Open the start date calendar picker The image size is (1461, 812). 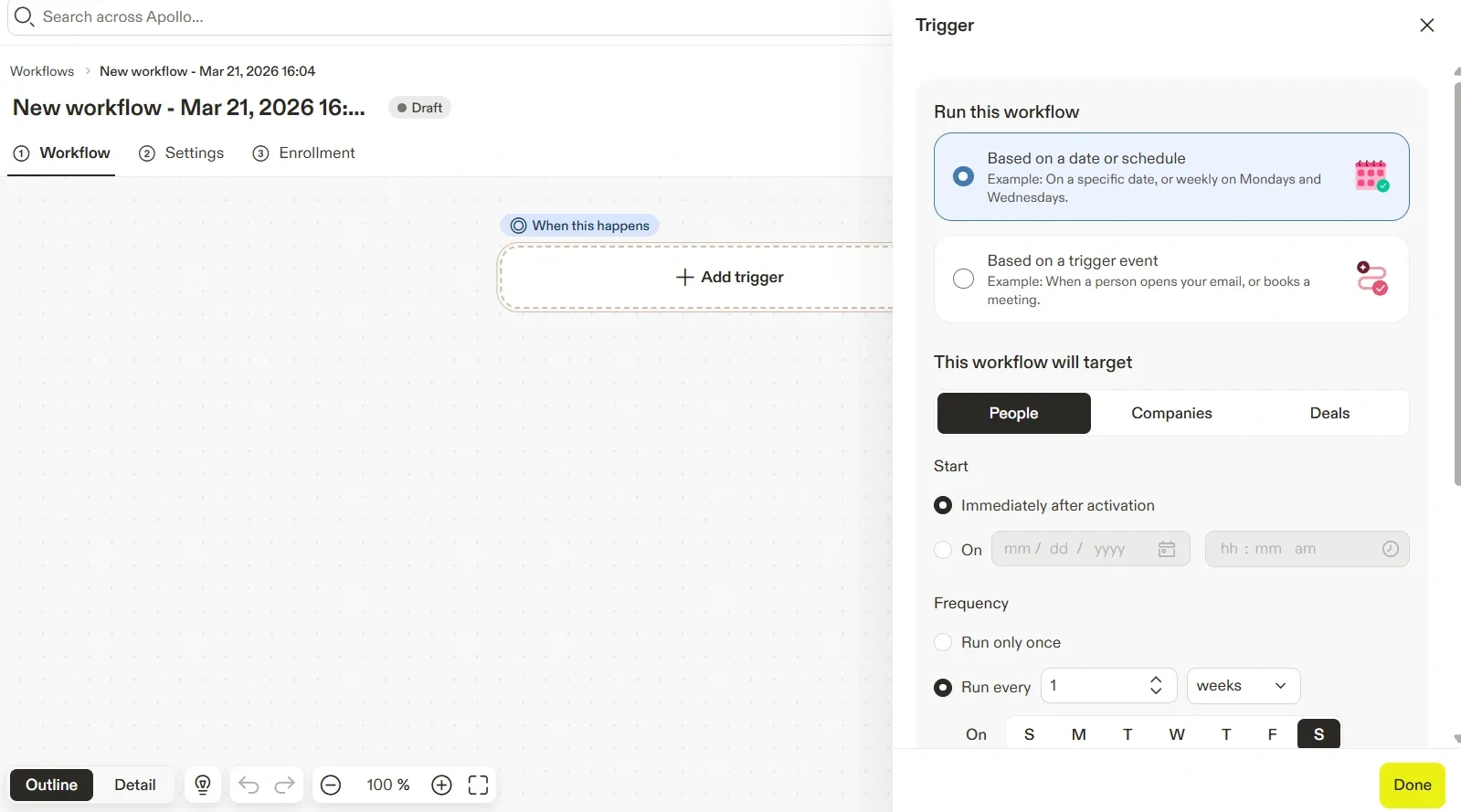click(1167, 549)
